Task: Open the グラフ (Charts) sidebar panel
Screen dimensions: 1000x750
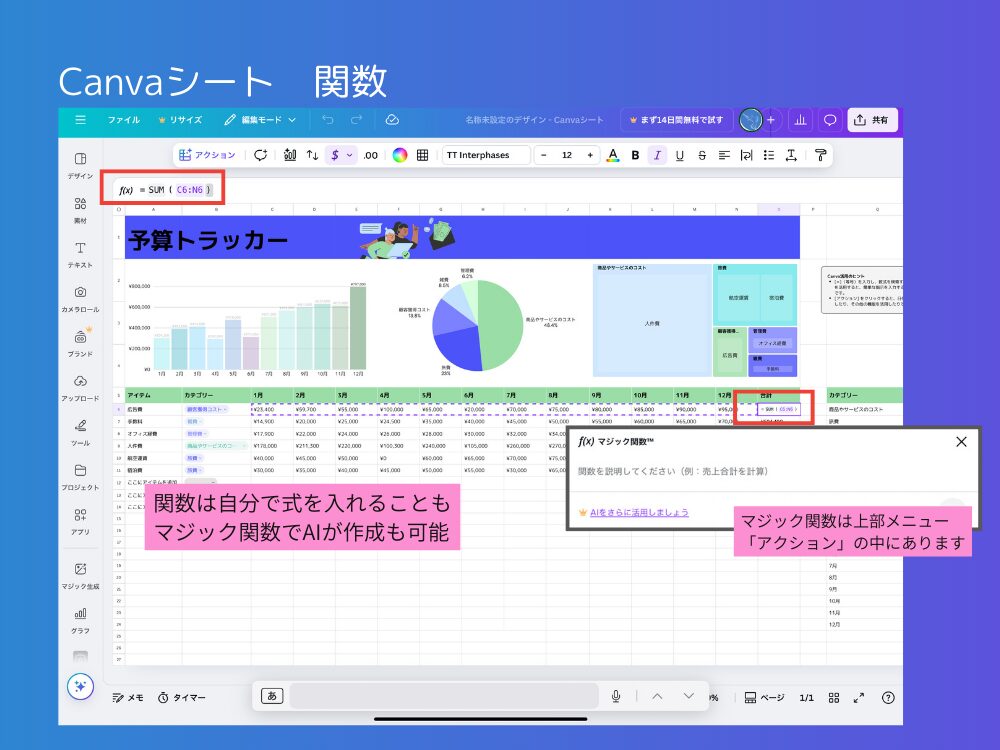Action: coord(80,615)
